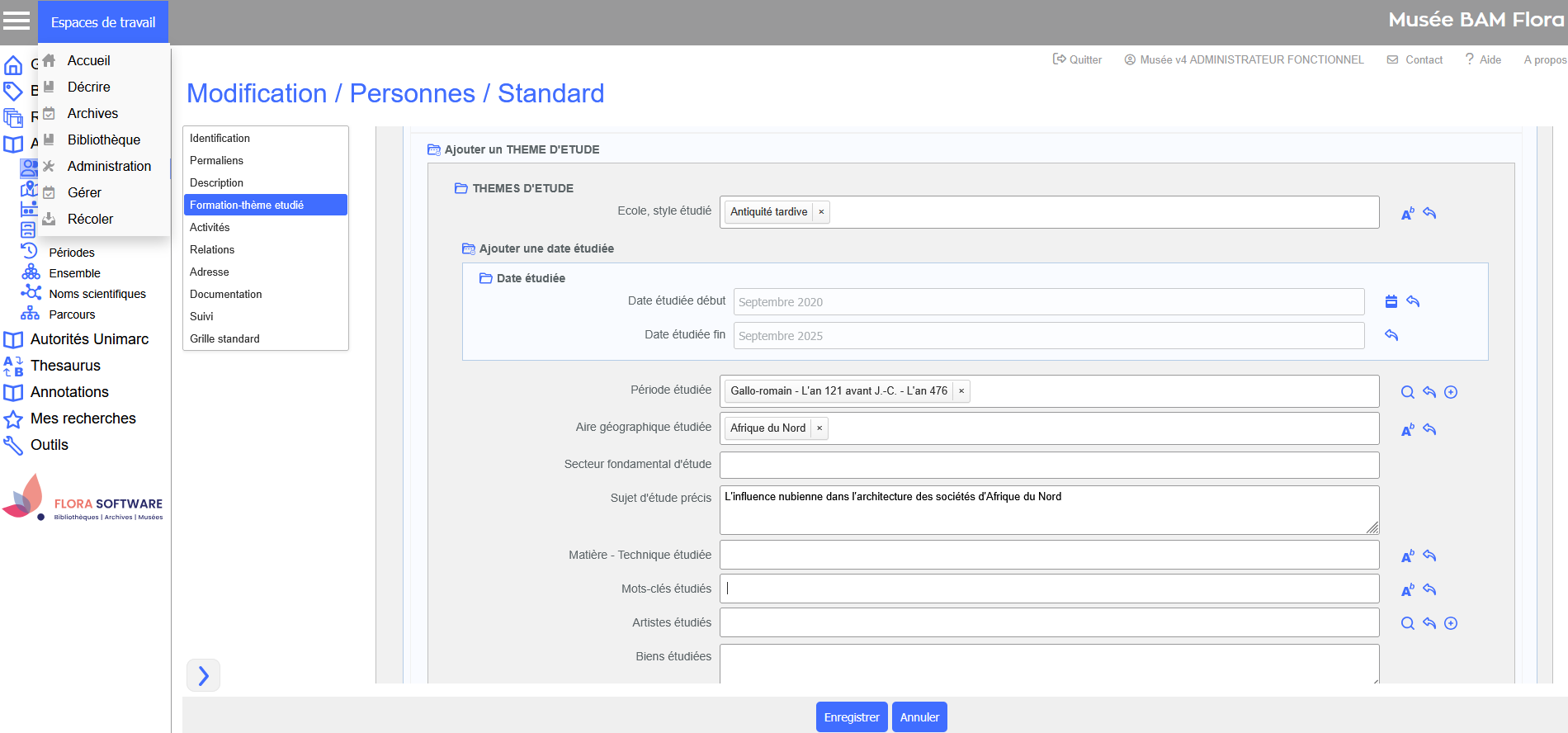Viewport: 1568px width, 733px height.
Task: Expand the side panel with chevron button
Action: coord(203,675)
